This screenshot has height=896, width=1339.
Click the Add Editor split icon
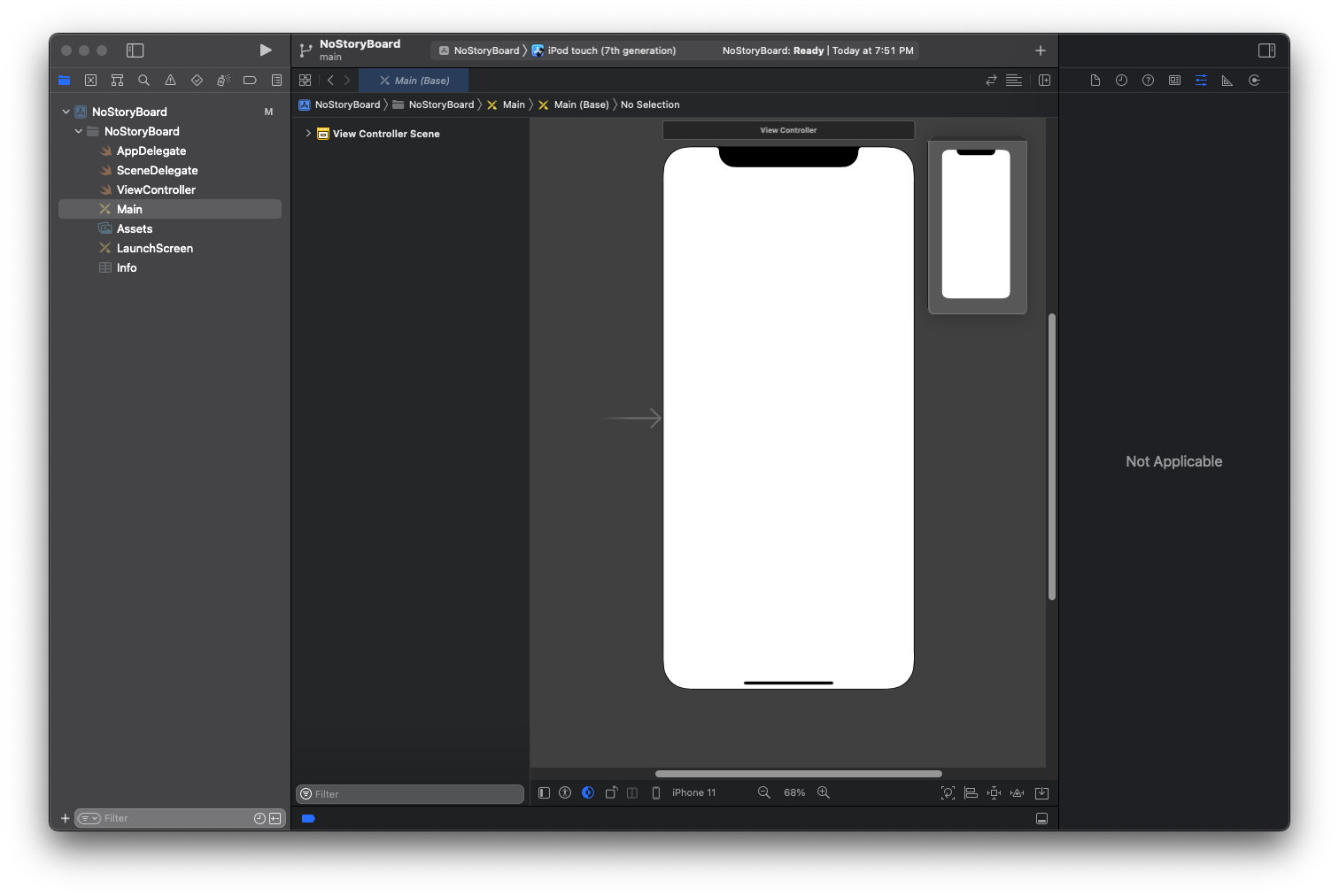point(1044,81)
